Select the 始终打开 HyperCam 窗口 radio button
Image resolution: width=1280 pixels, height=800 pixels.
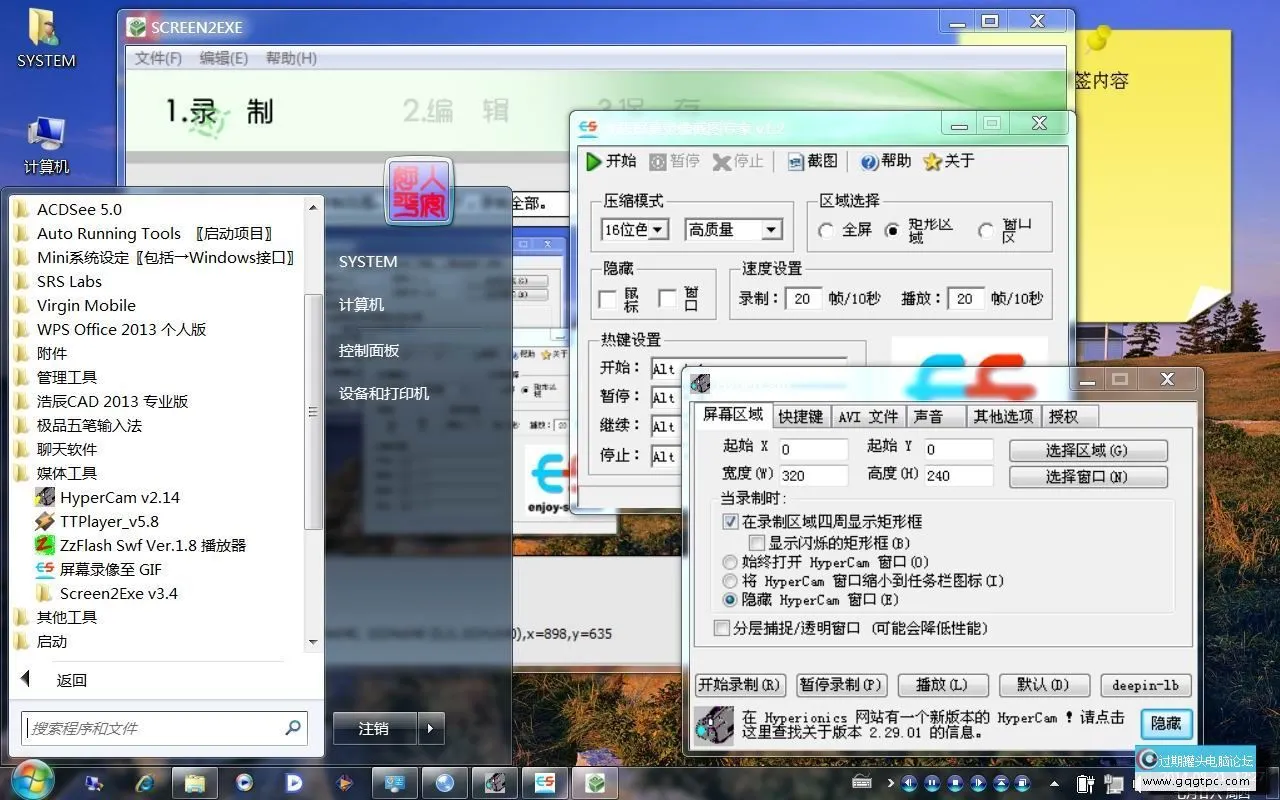(730, 562)
